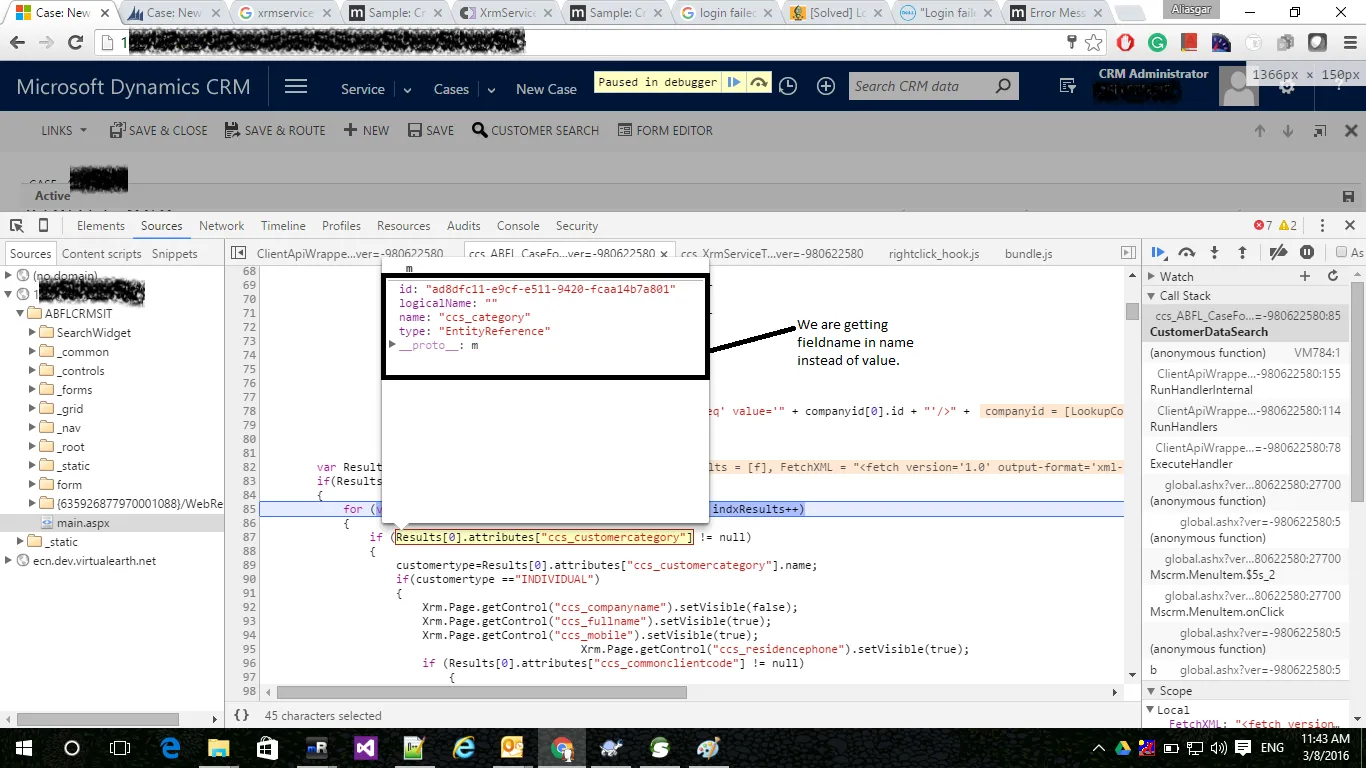Image resolution: width=1366 pixels, height=768 pixels.
Task: Resume from the Paused in debugger overlay
Action: [x=734, y=83]
